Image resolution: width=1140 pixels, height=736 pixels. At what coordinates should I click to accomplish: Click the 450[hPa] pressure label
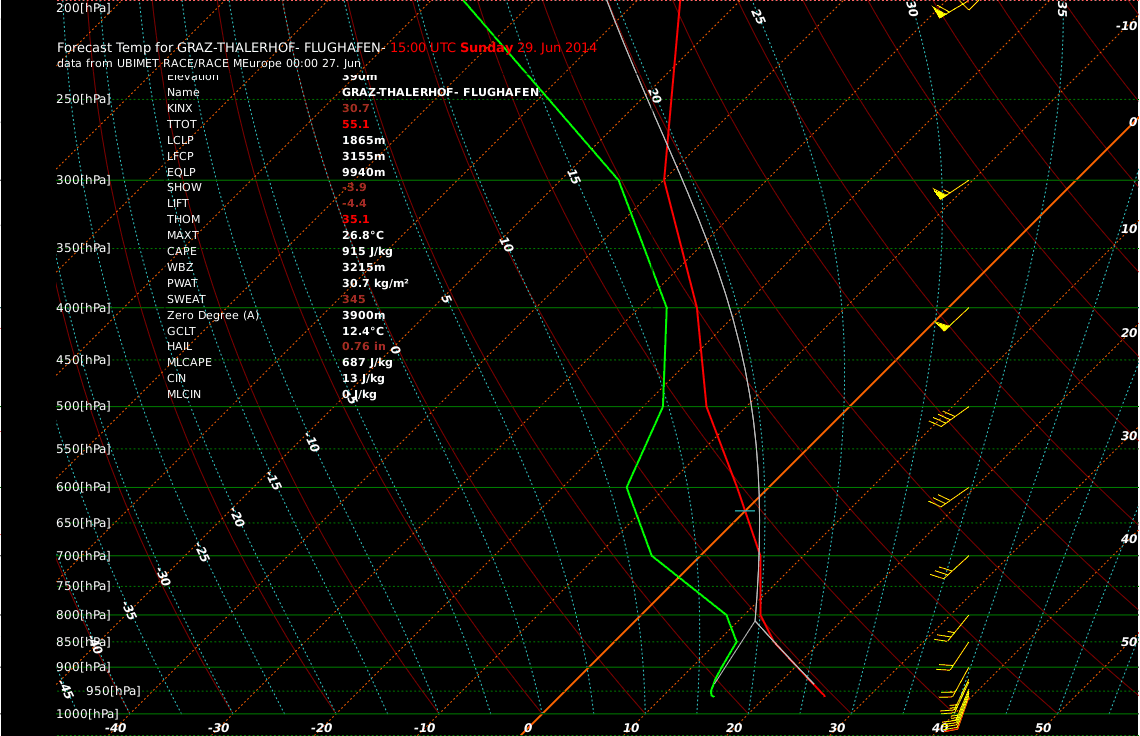tap(84, 360)
